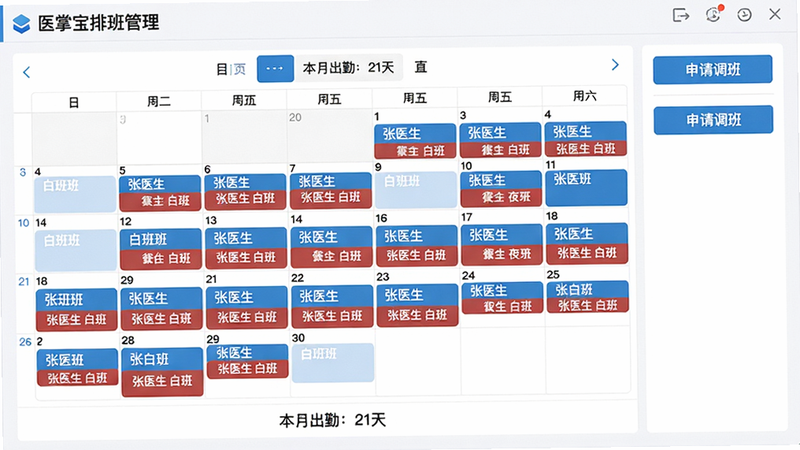Select the 日 column header
The image size is (800, 450).
74,103
